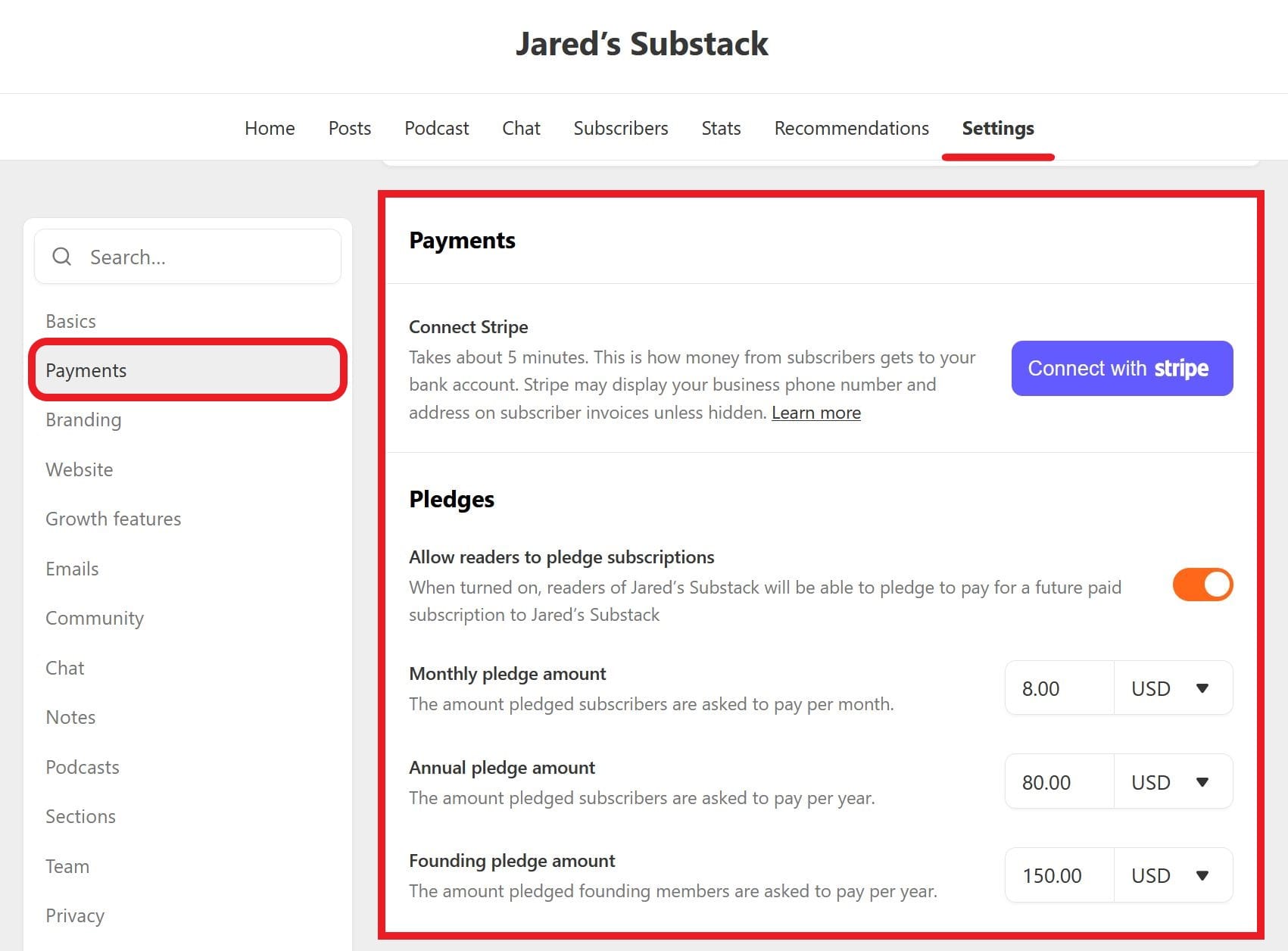
Task: Open the Stats tab
Action: point(721,128)
